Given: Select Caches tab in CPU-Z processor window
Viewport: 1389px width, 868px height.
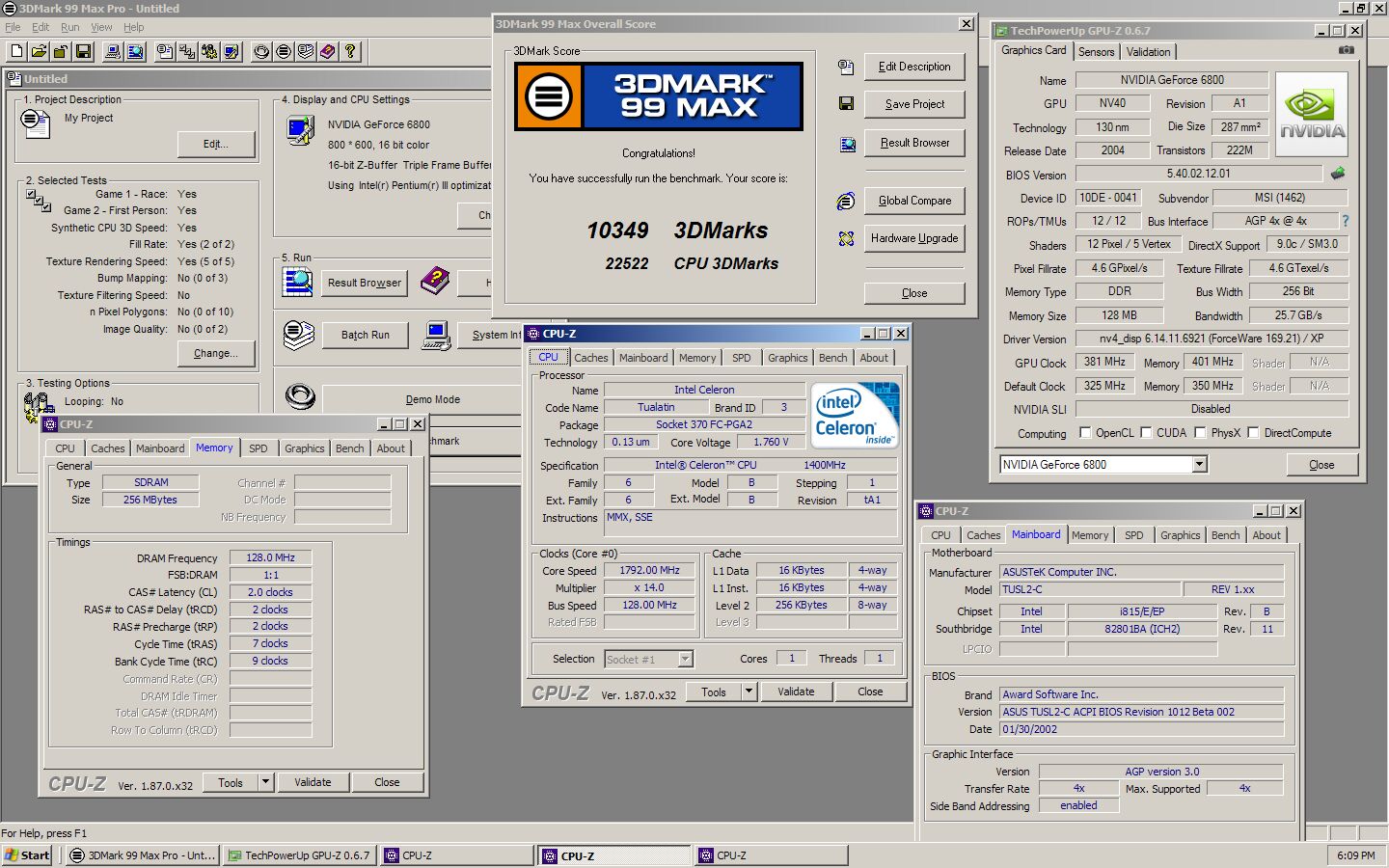Looking at the screenshot, I should (x=591, y=358).
